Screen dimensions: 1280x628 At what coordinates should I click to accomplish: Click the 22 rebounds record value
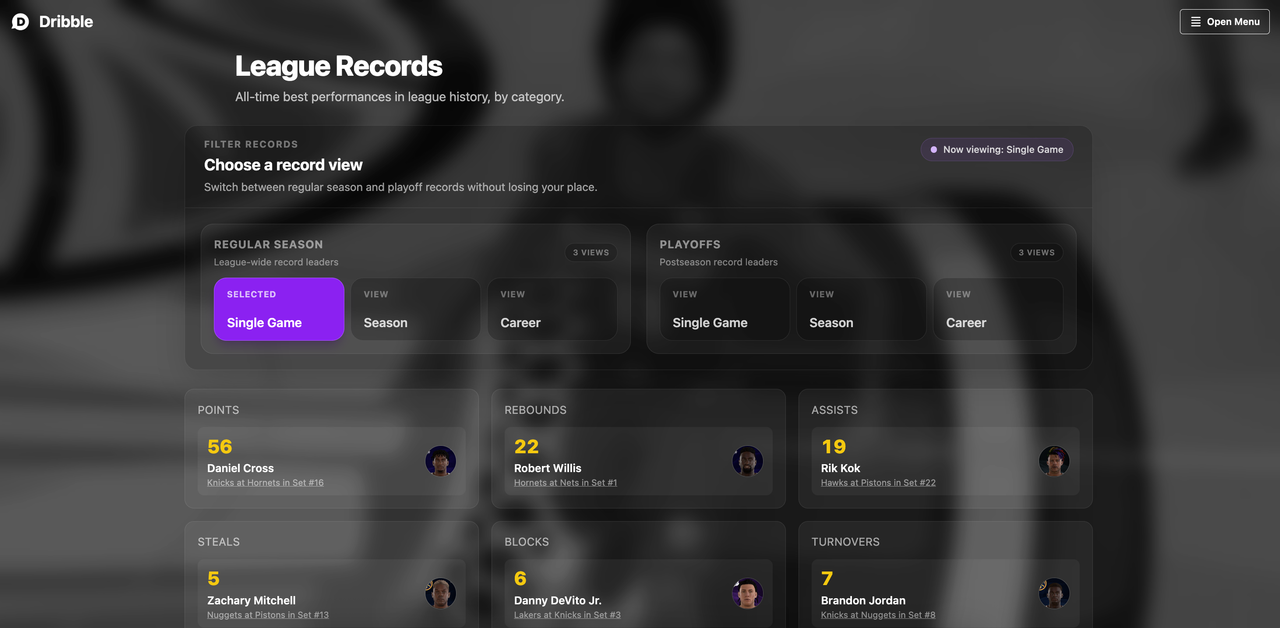coord(527,447)
